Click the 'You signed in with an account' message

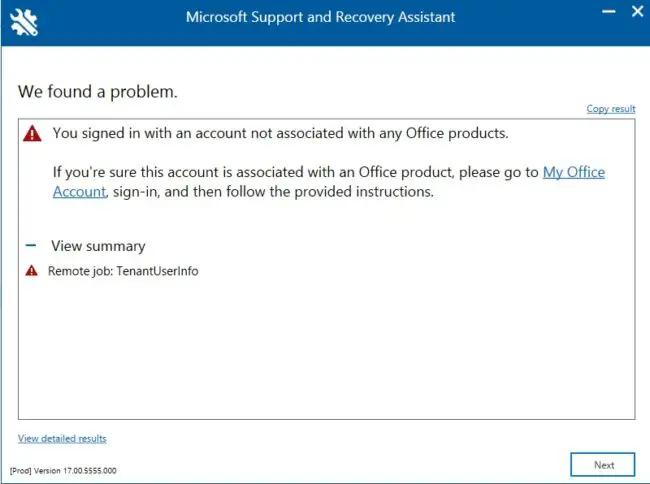click(280, 133)
